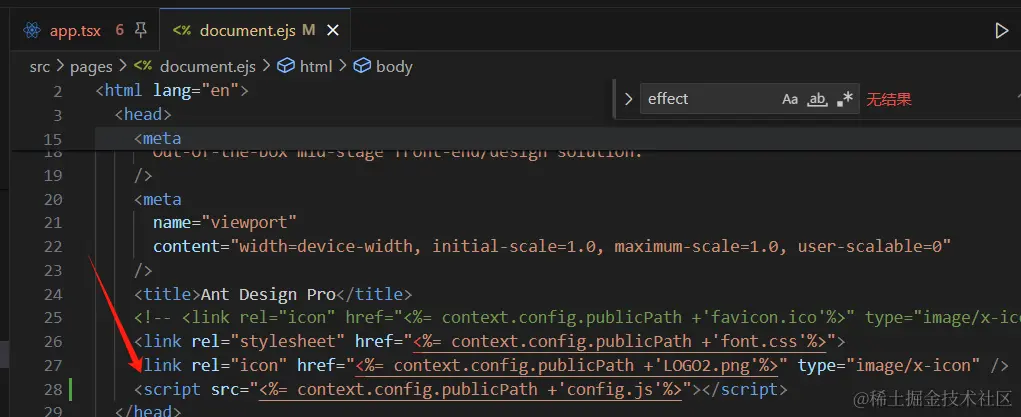Click line number 20 in the gutter
This screenshot has width=1021, height=417.
click(53, 199)
